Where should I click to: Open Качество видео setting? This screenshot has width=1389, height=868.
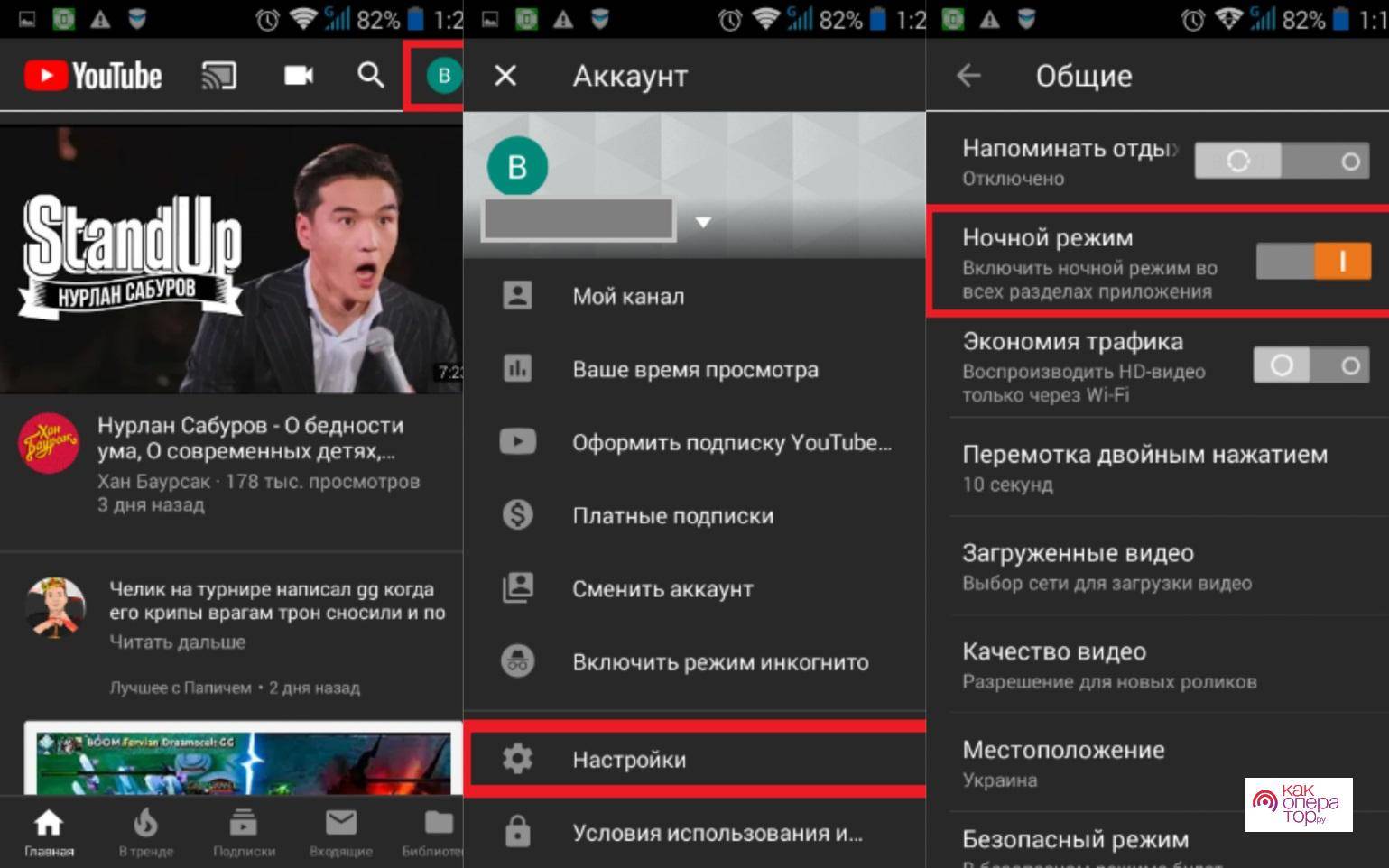click(x=1108, y=665)
